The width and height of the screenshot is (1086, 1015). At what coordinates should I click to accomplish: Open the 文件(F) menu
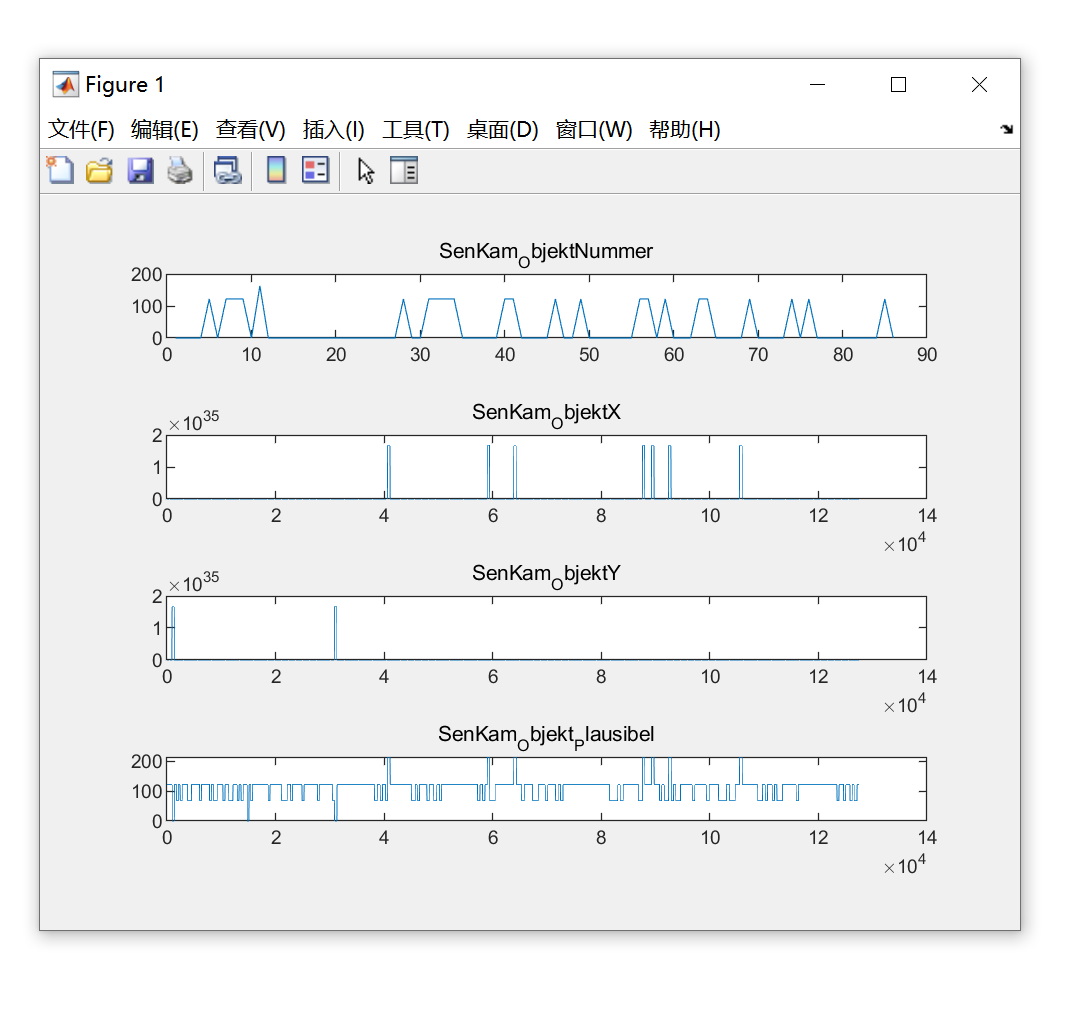tap(82, 130)
